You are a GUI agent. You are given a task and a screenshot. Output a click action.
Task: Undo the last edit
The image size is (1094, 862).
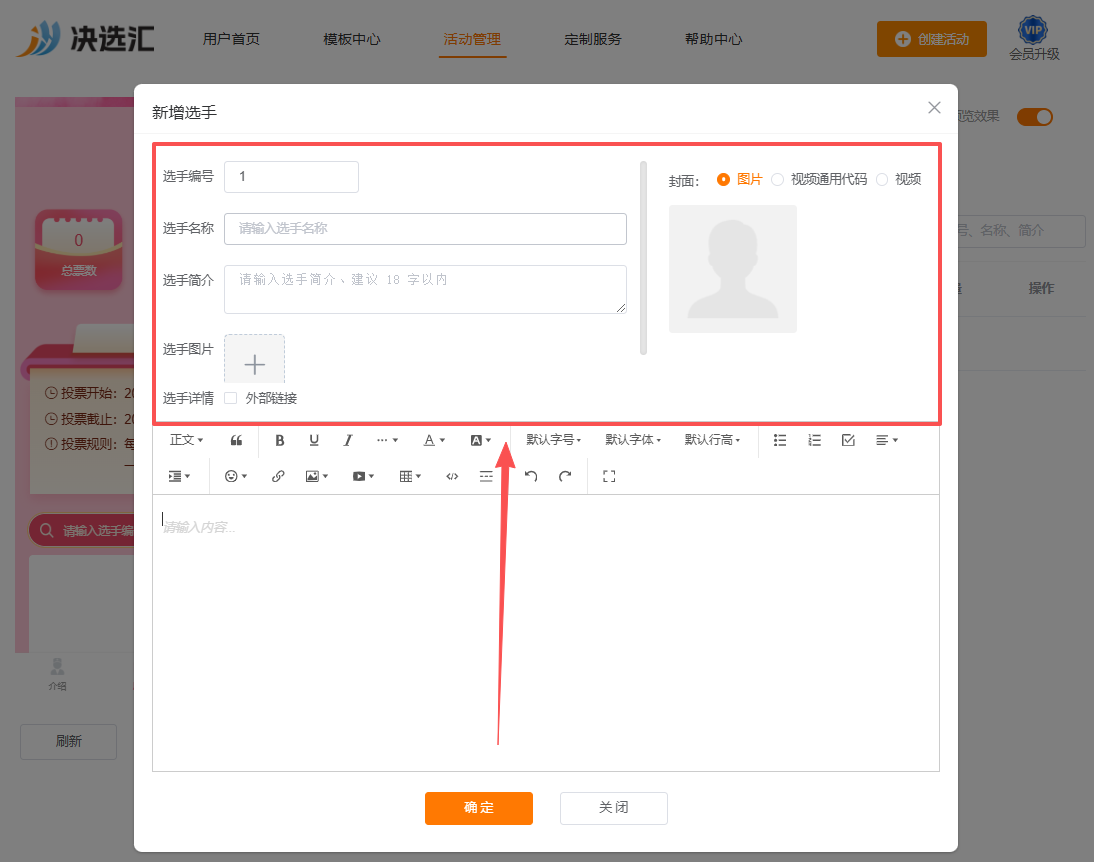(531, 476)
